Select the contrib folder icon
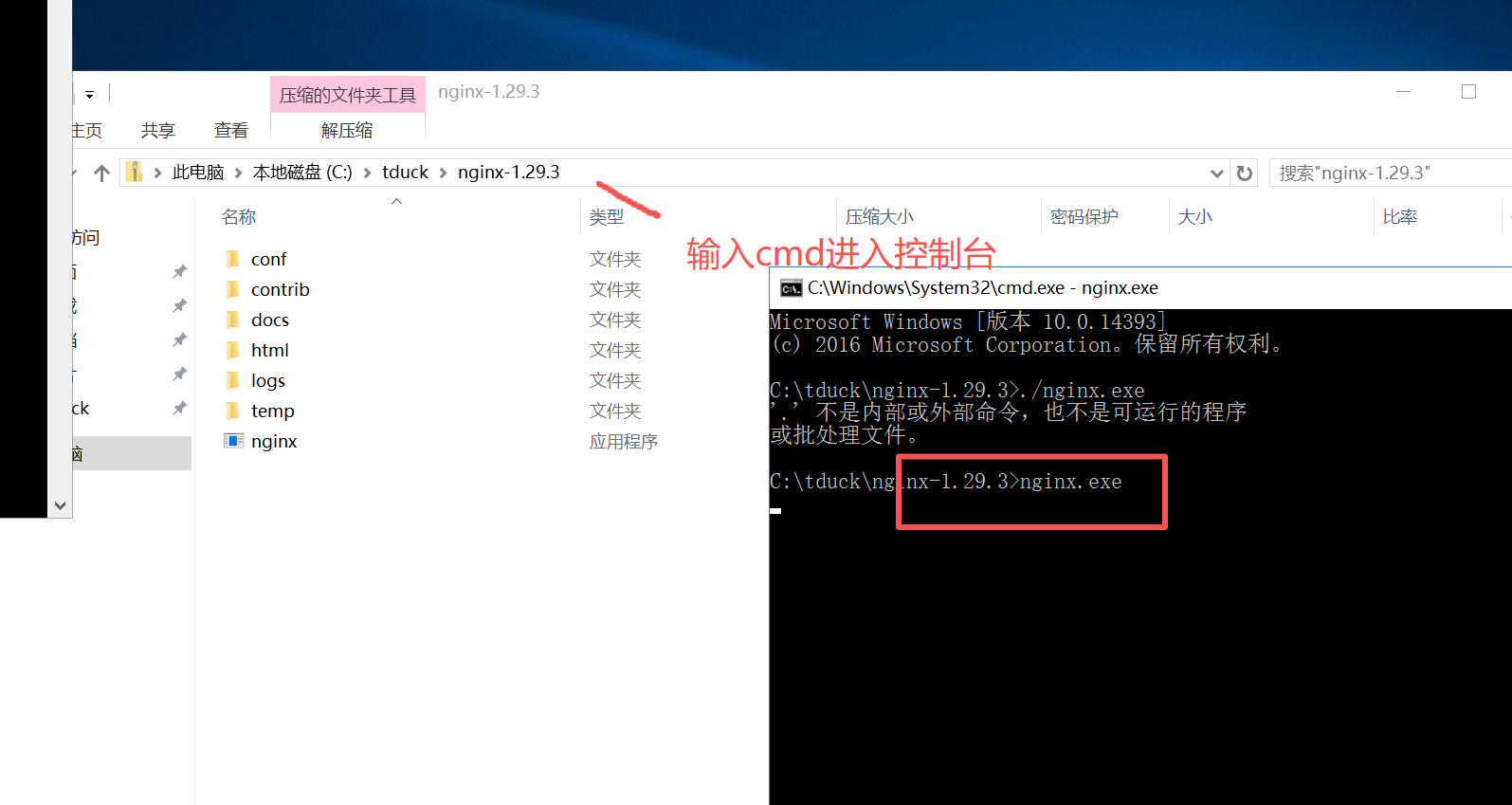Screen dimensions: 1512x805 click(x=233, y=289)
